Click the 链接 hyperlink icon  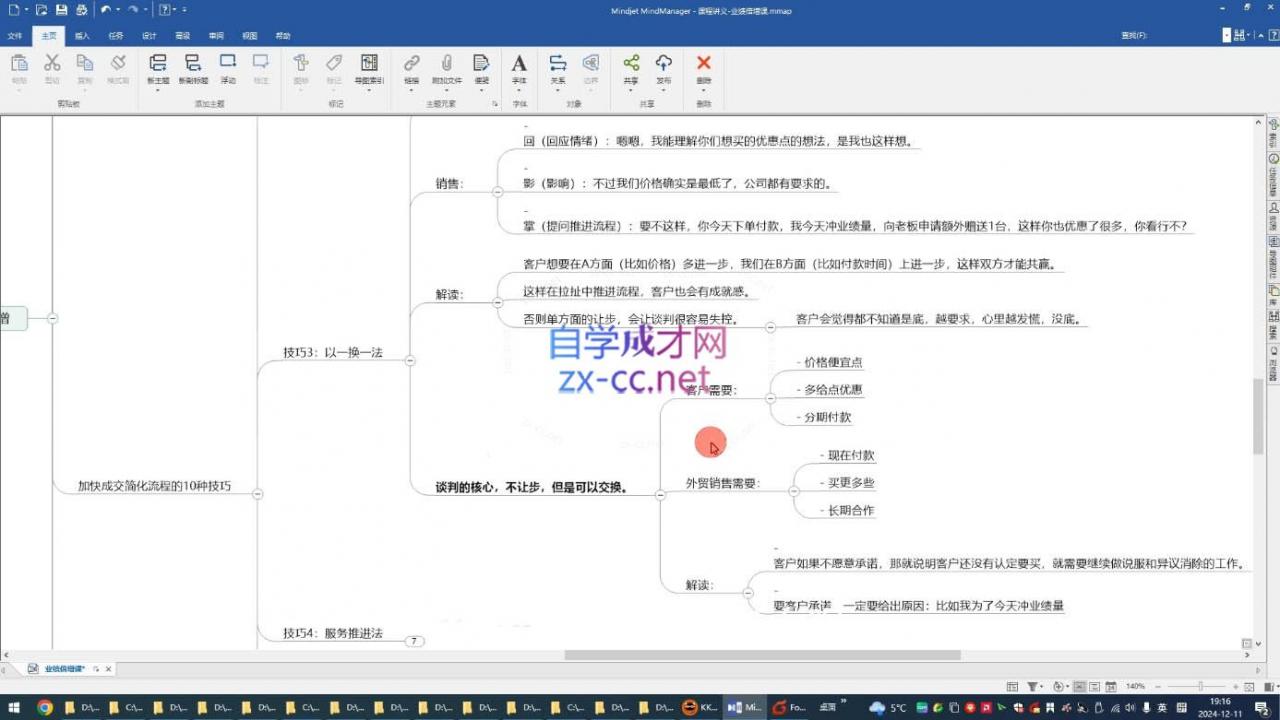coord(412,65)
